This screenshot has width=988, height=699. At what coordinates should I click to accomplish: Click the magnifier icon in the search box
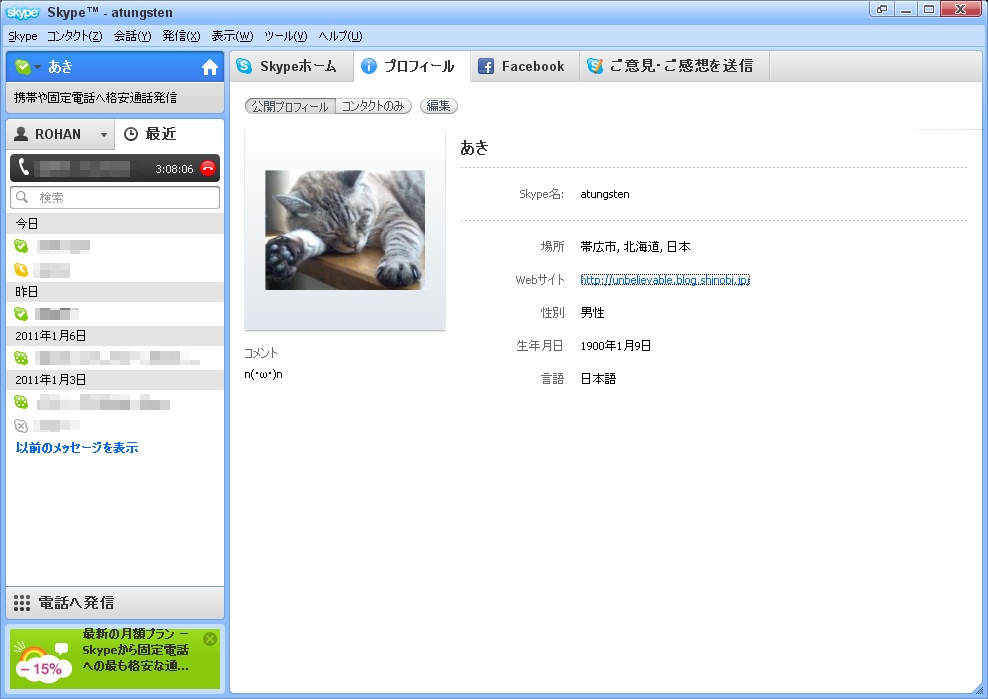[x=22, y=197]
